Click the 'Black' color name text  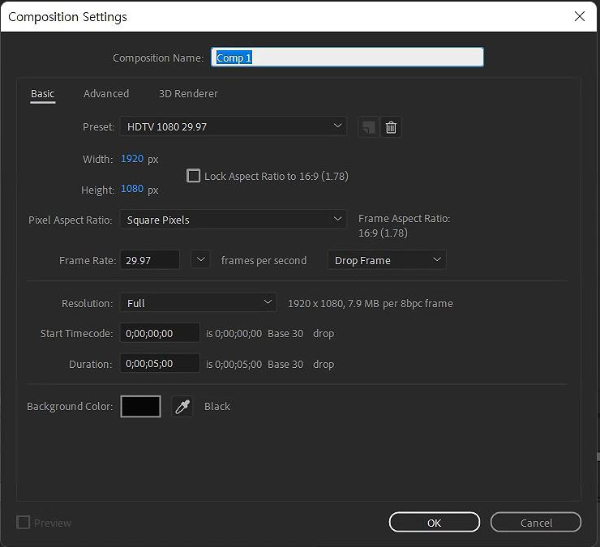(217, 407)
